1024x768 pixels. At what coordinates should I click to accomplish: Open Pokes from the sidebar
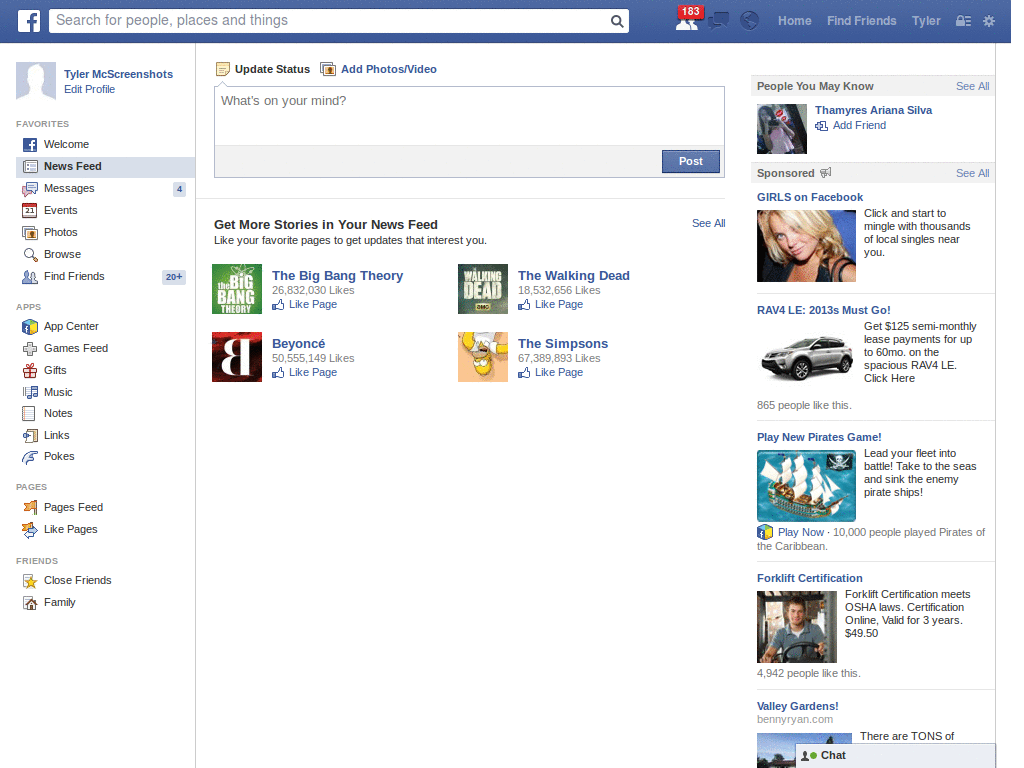[58, 457]
